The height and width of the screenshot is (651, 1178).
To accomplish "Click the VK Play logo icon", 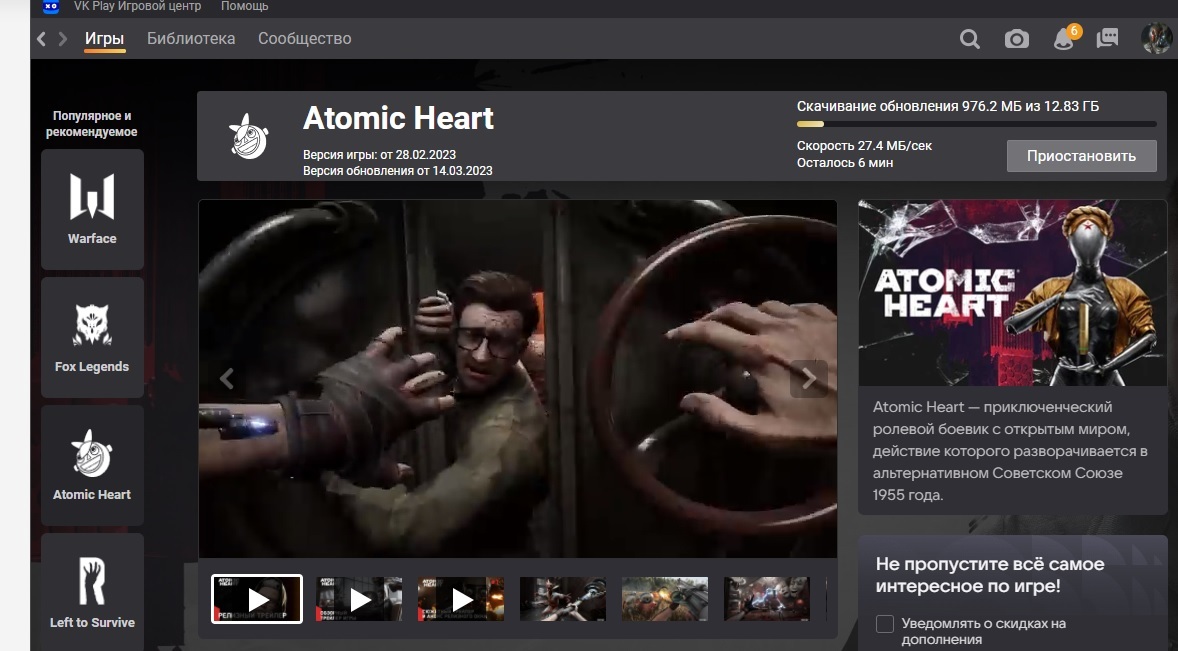I will (51, 6).
